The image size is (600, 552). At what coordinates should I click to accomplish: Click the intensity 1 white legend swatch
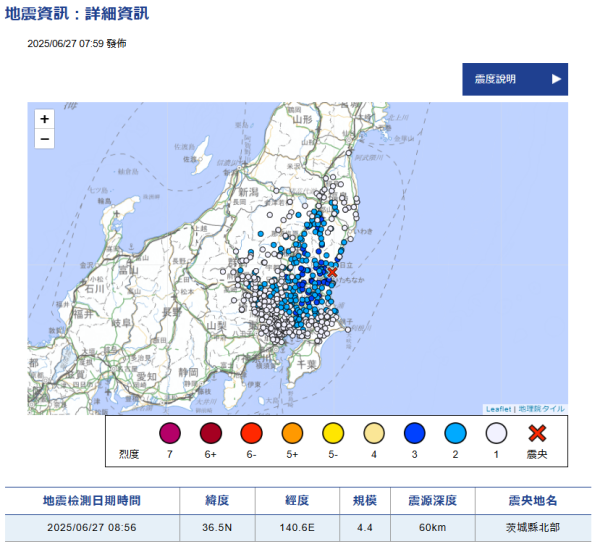496,433
